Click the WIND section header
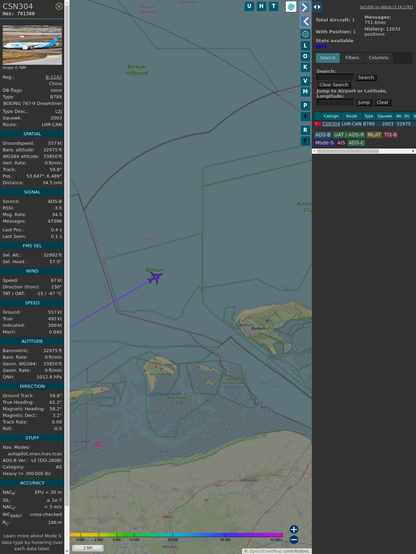Screen dimensions: 416x554 32,271
